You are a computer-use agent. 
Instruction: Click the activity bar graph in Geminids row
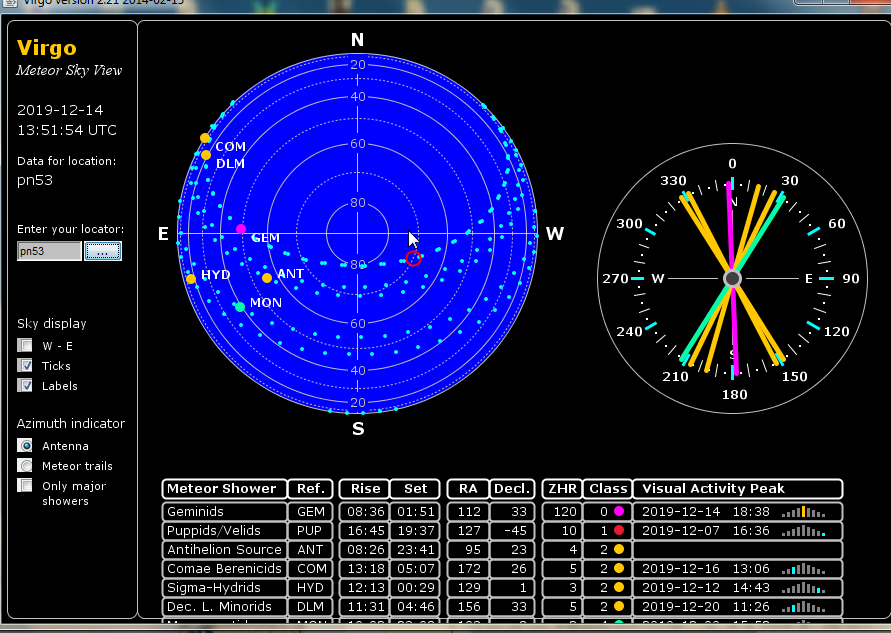803,511
